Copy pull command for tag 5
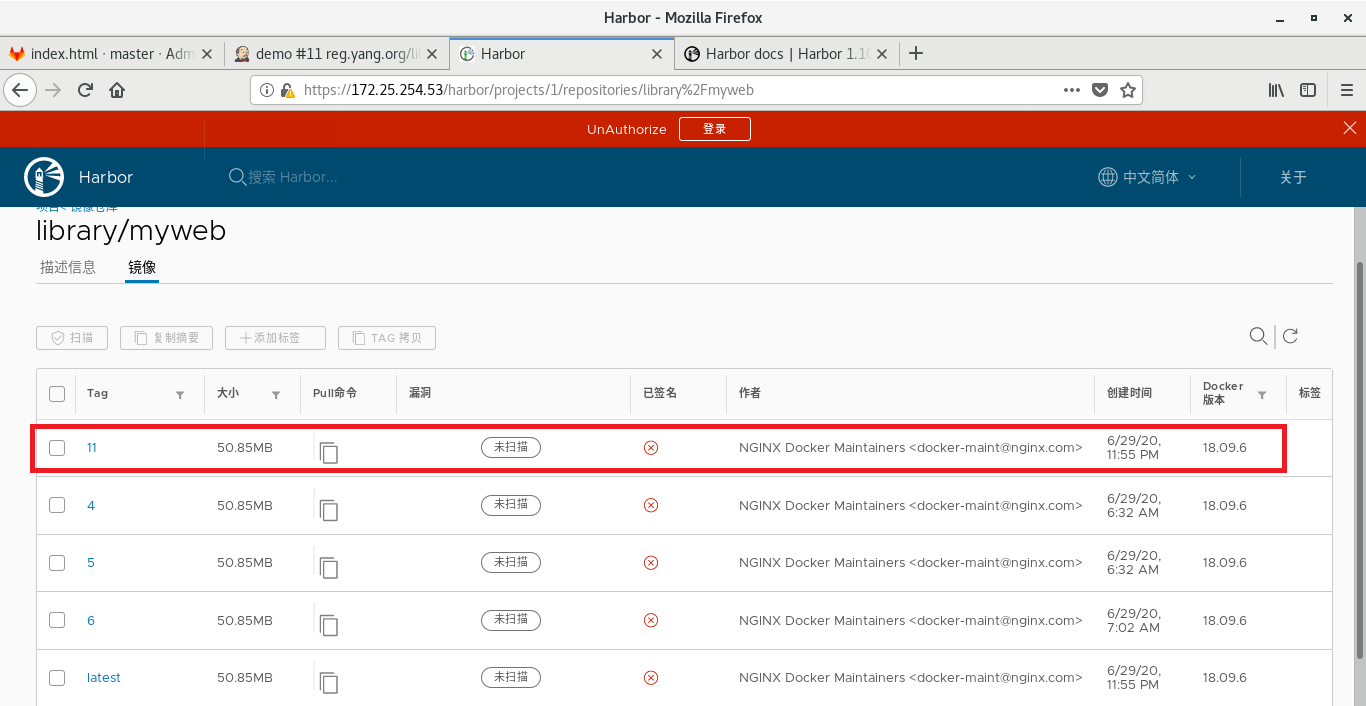The width and height of the screenshot is (1366, 706). [329, 567]
